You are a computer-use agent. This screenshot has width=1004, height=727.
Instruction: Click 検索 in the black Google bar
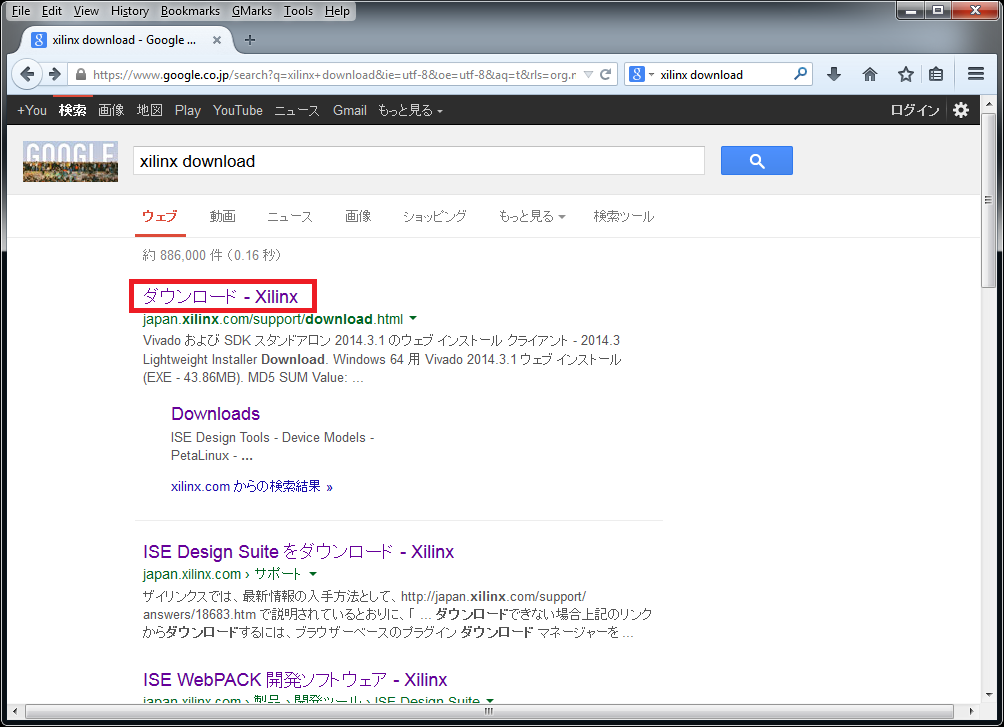click(x=72, y=111)
